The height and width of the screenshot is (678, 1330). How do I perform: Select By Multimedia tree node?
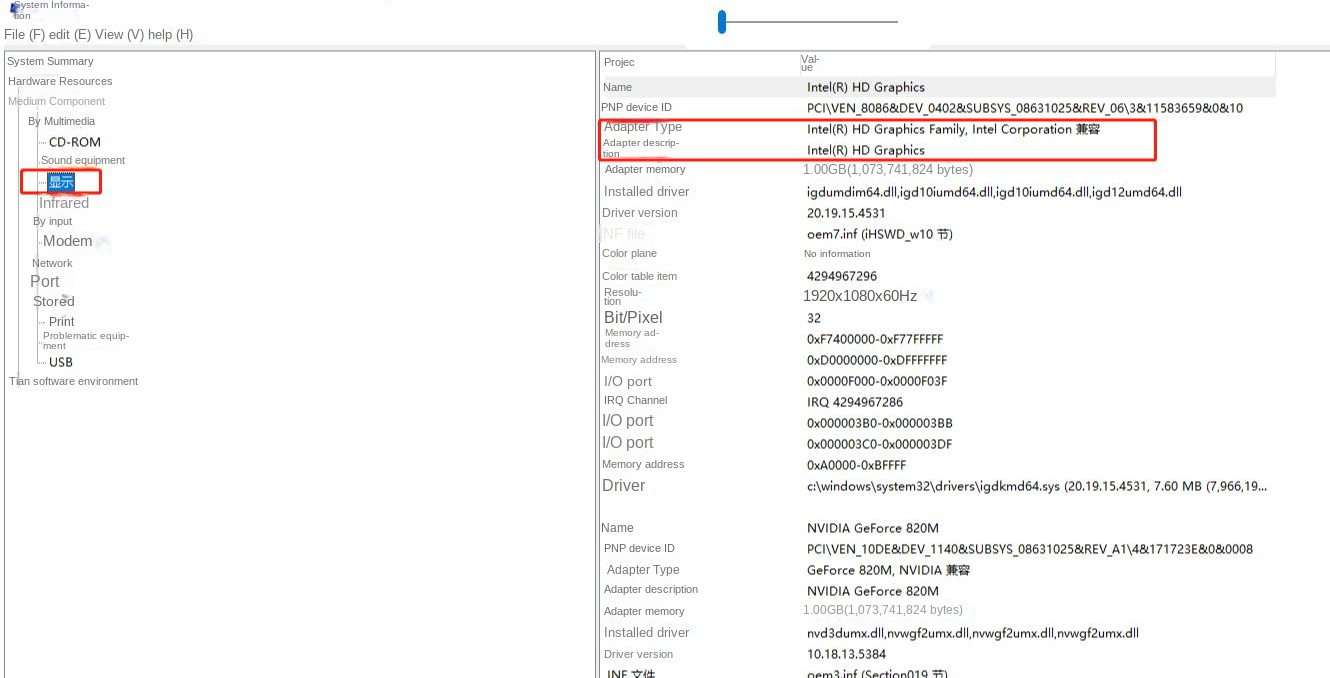(62, 121)
